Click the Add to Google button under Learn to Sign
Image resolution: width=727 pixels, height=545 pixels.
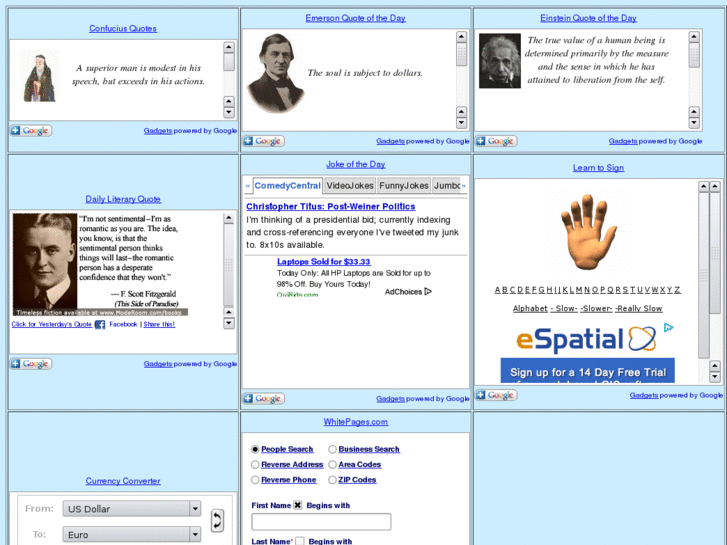(x=496, y=395)
